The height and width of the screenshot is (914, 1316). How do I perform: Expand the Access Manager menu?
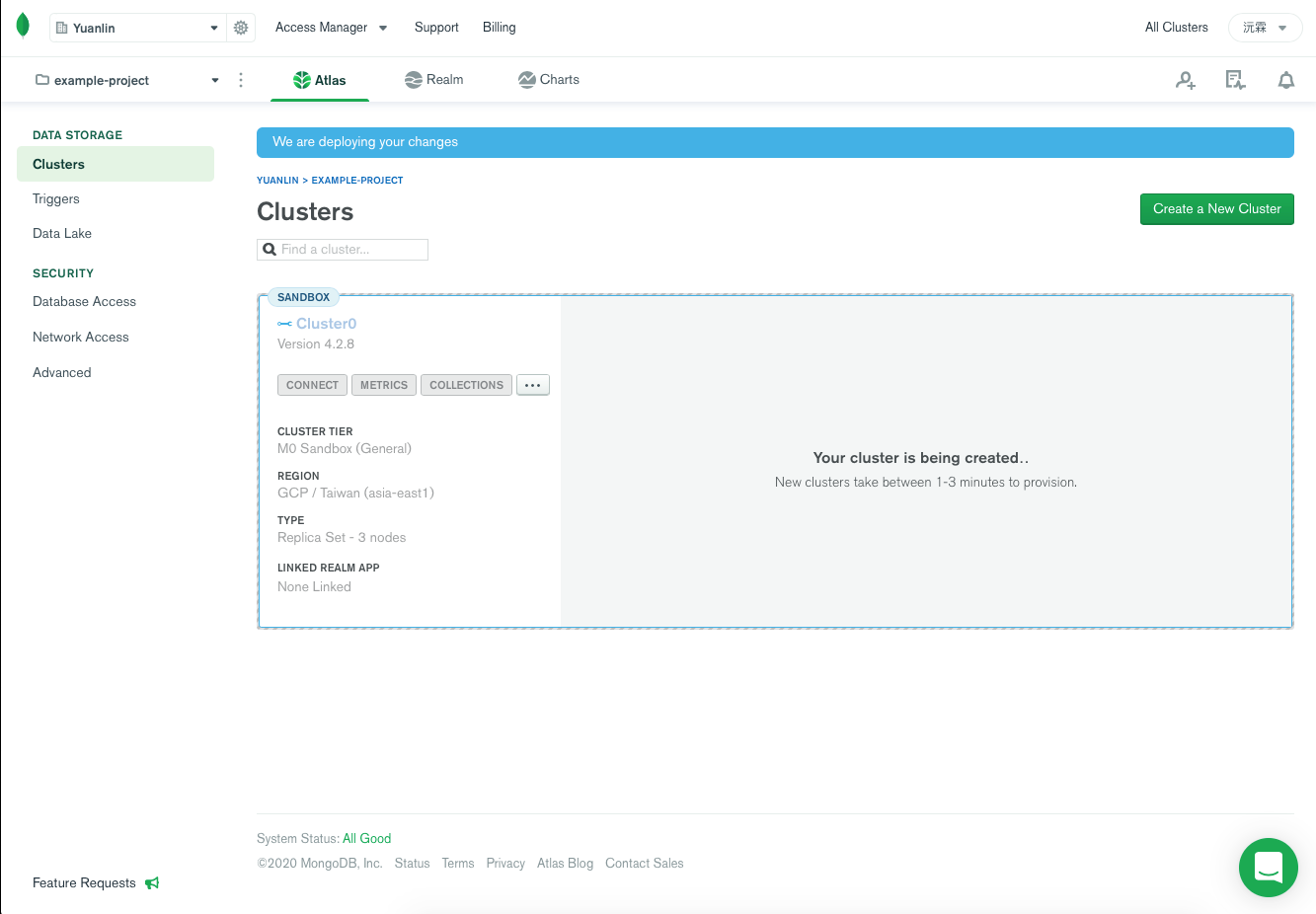point(331,28)
